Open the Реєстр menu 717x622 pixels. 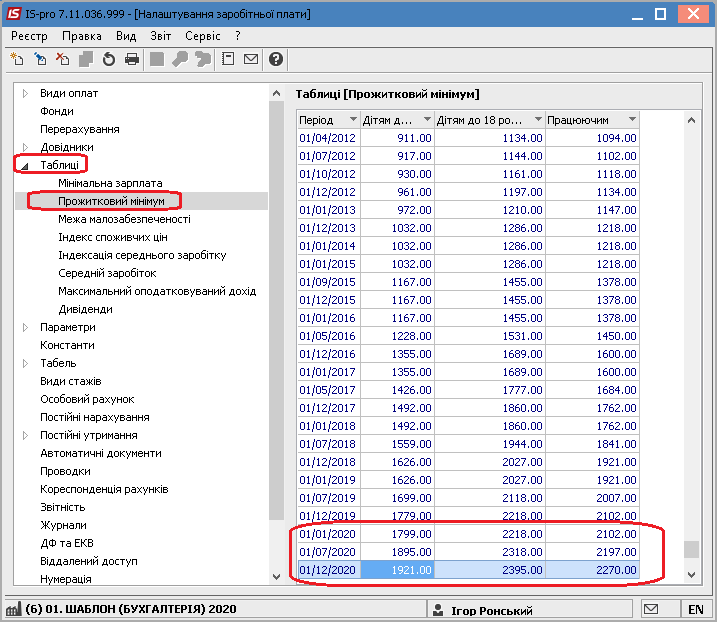tap(29, 36)
